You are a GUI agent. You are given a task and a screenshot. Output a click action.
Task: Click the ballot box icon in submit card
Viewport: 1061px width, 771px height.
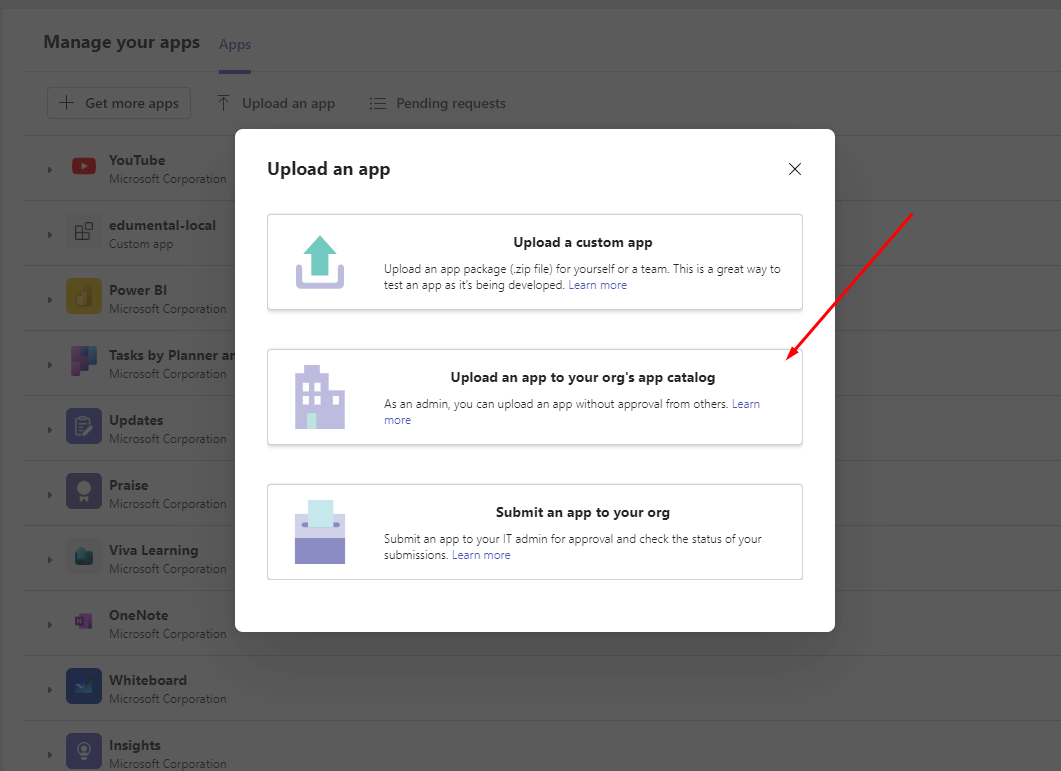tap(320, 532)
